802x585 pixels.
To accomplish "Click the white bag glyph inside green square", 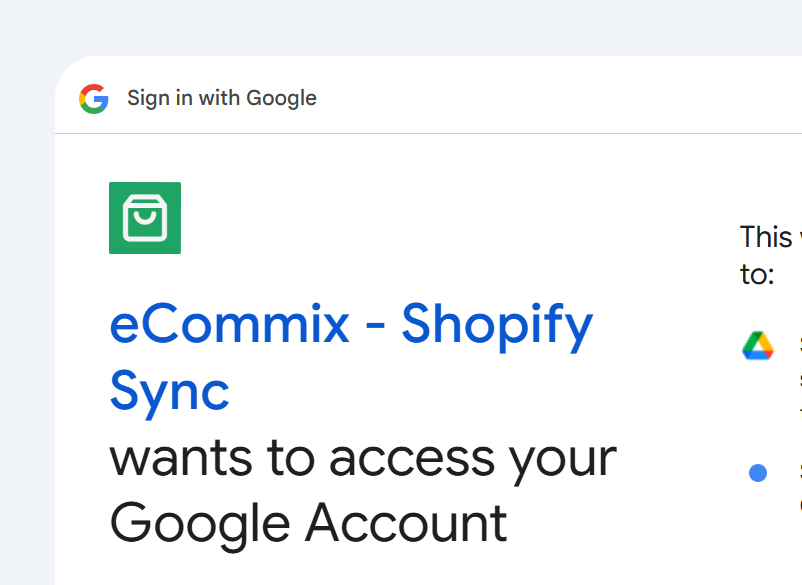I will (x=144, y=218).
